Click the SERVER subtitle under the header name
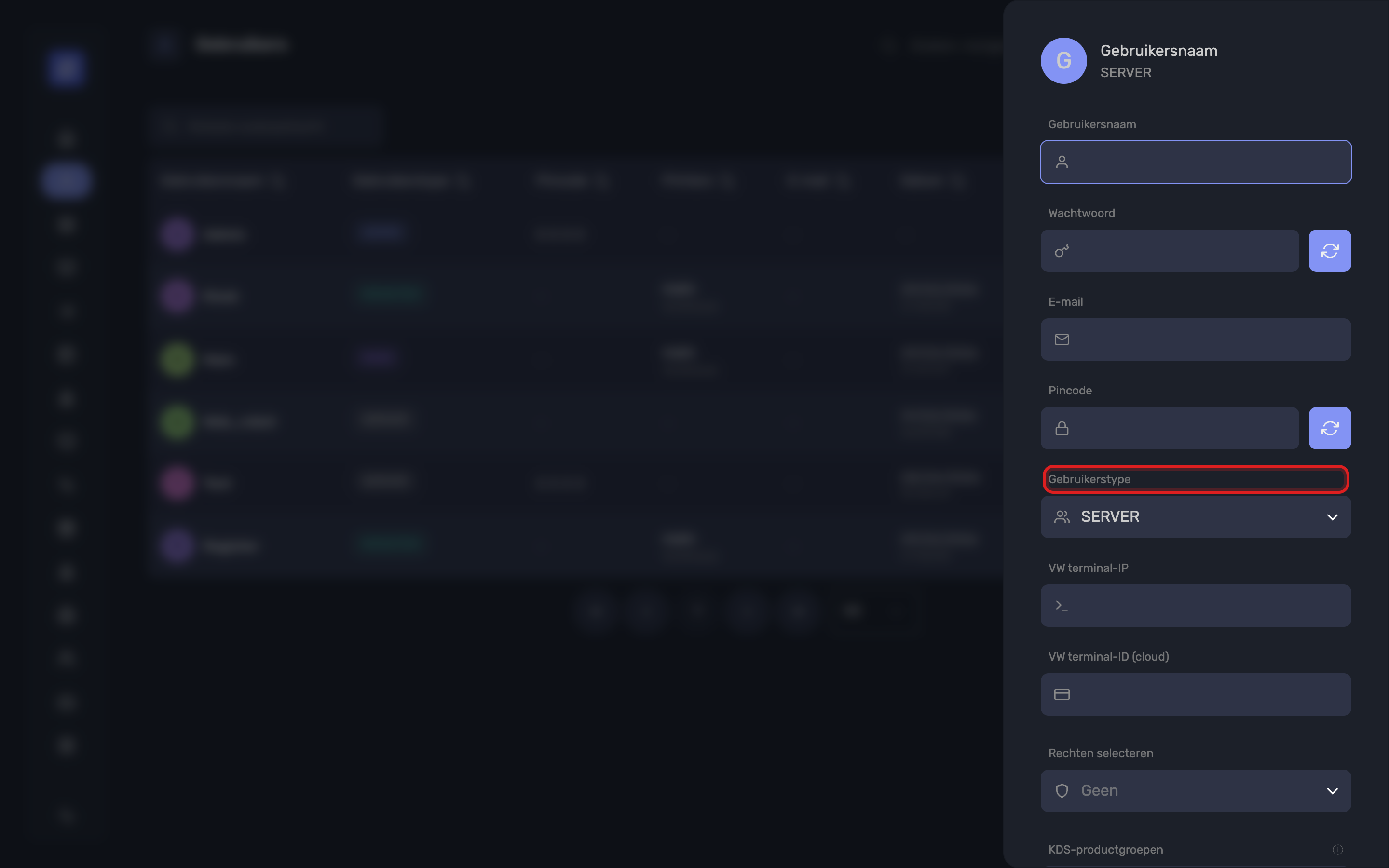 point(1126,72)
